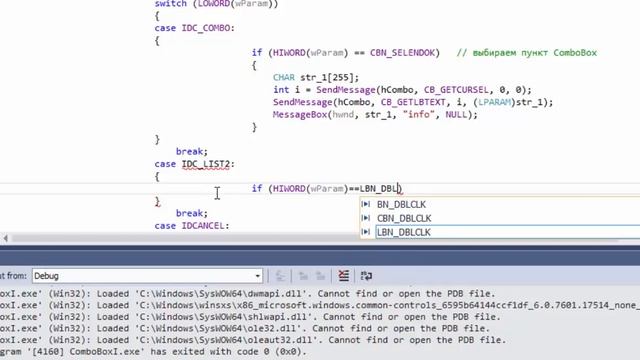Click 'exited with code 0' output line
The width and height of the screenshot is (640, 360).
click(x=153, y=351)
